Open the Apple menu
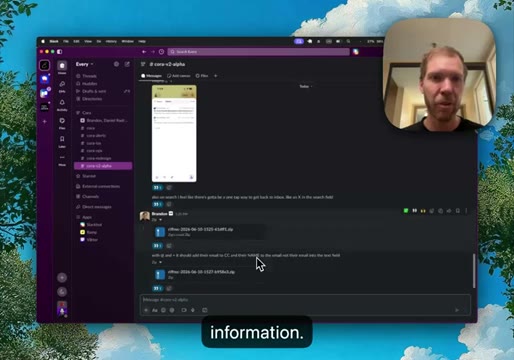 pyautogui.click(x=43, y=41)
